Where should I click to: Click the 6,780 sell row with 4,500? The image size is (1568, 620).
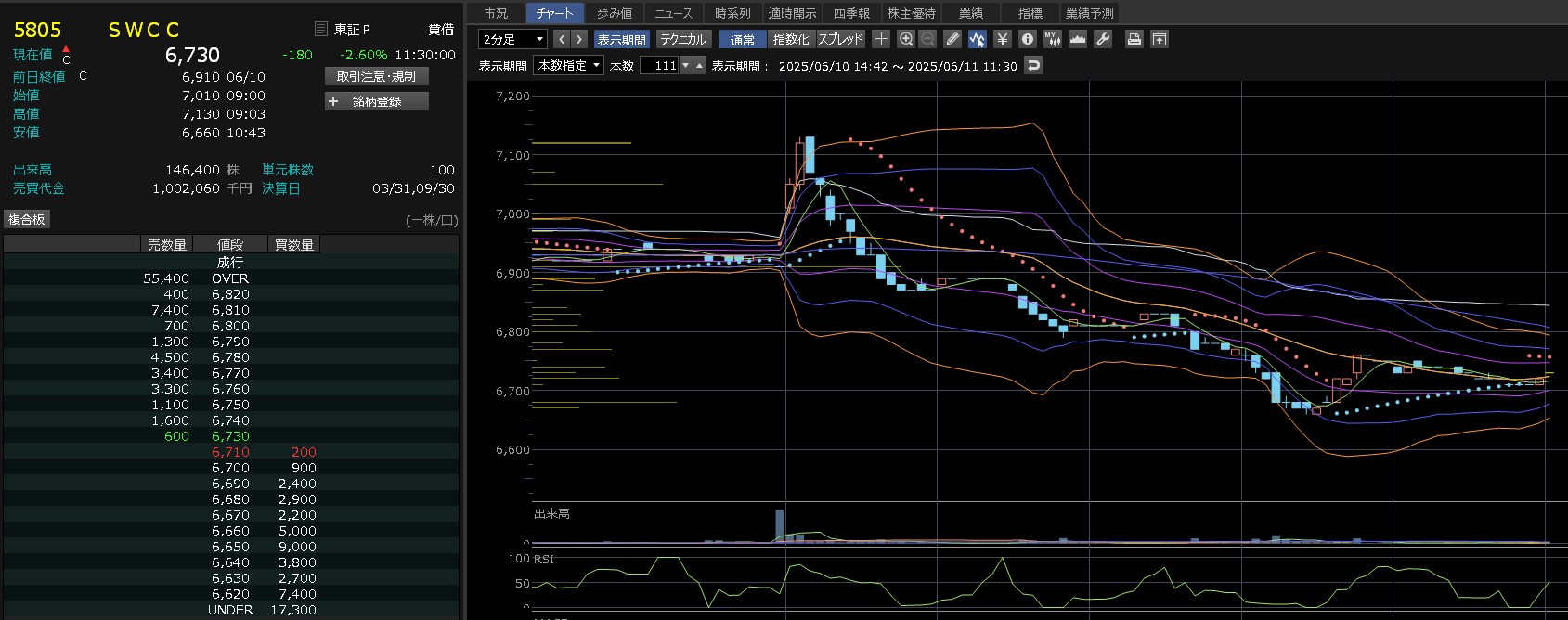[x=230, y=357]
